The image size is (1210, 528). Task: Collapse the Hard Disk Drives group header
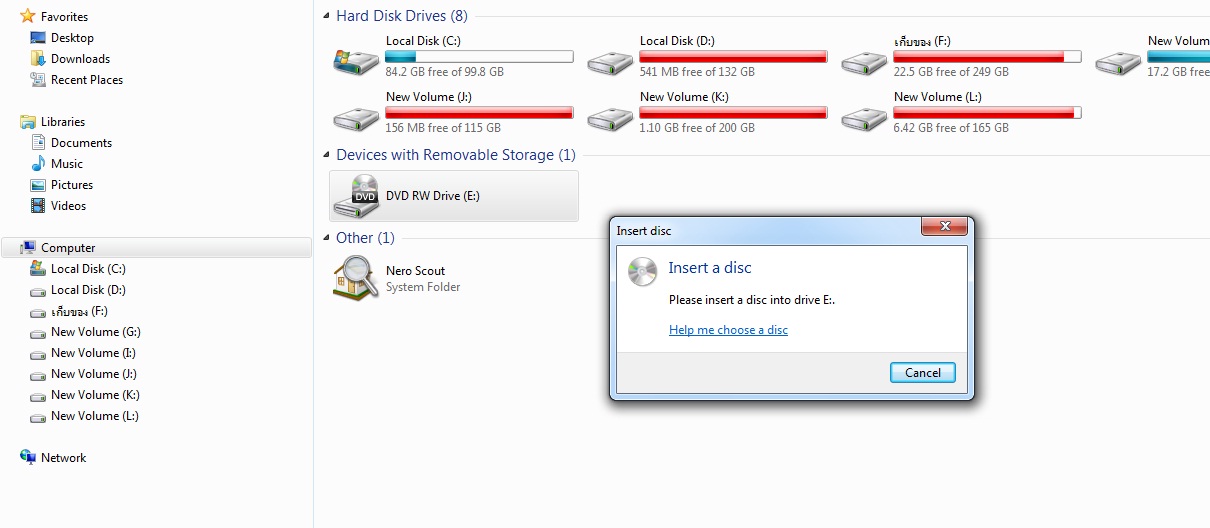(x=327, y=16)
